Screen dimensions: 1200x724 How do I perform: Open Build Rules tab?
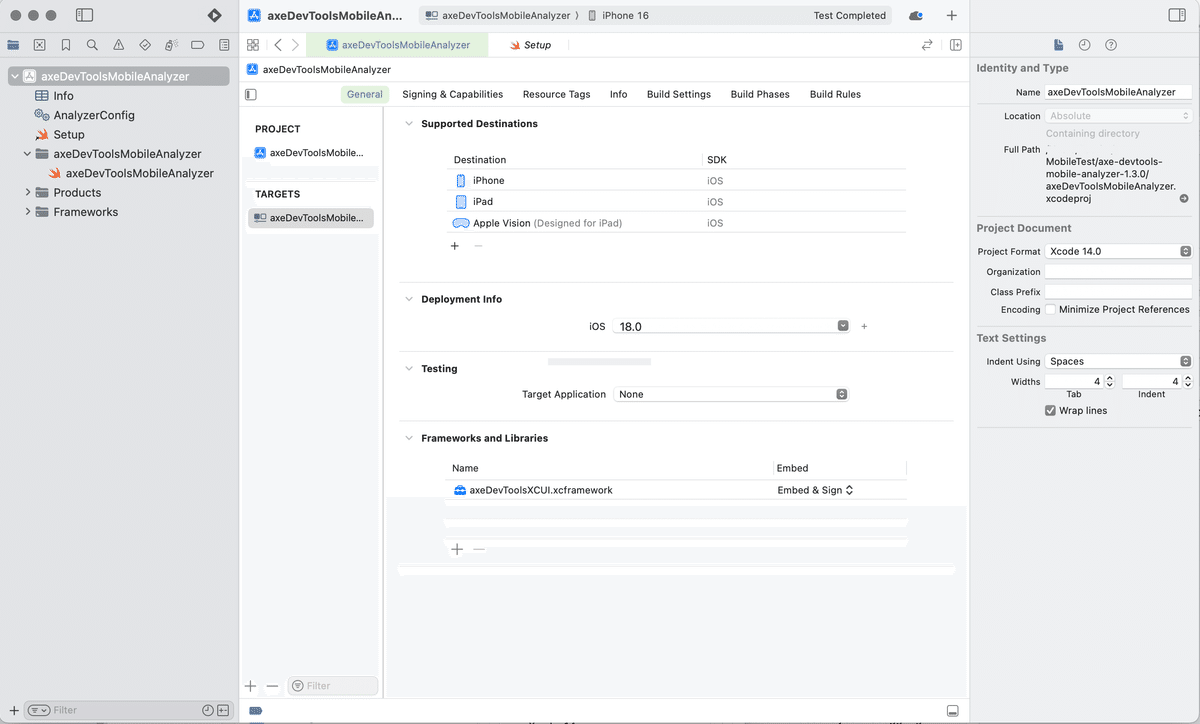[x=835, y=94]
